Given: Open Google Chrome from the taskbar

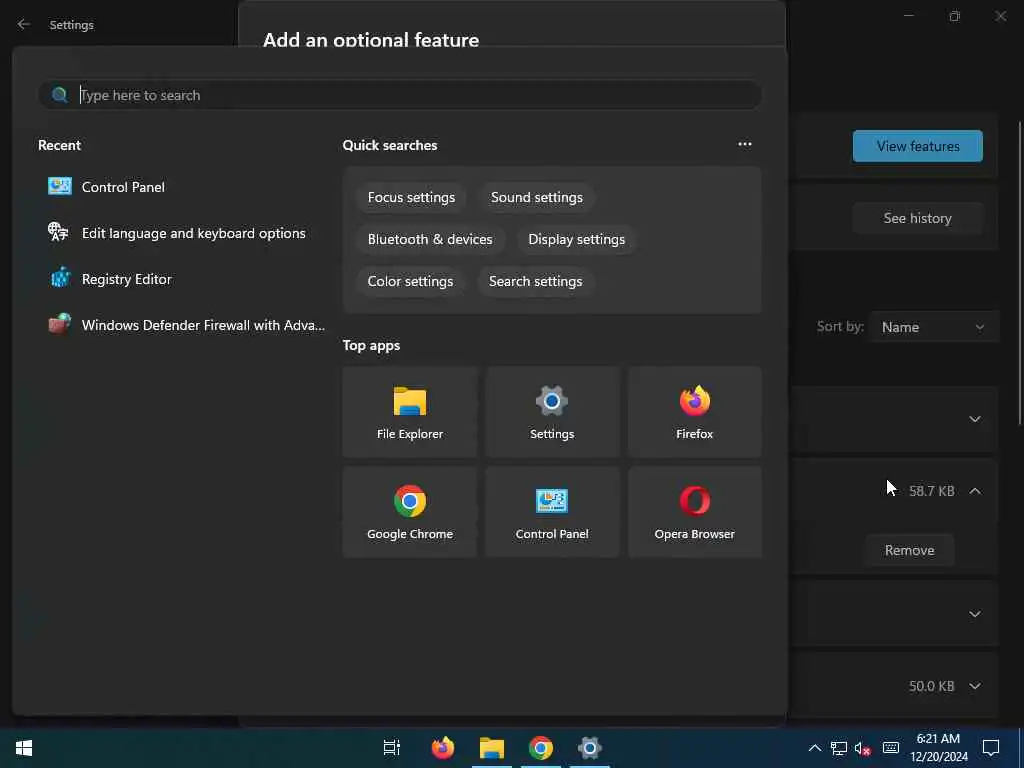Looking at the screenshot, I should [541, 748].
